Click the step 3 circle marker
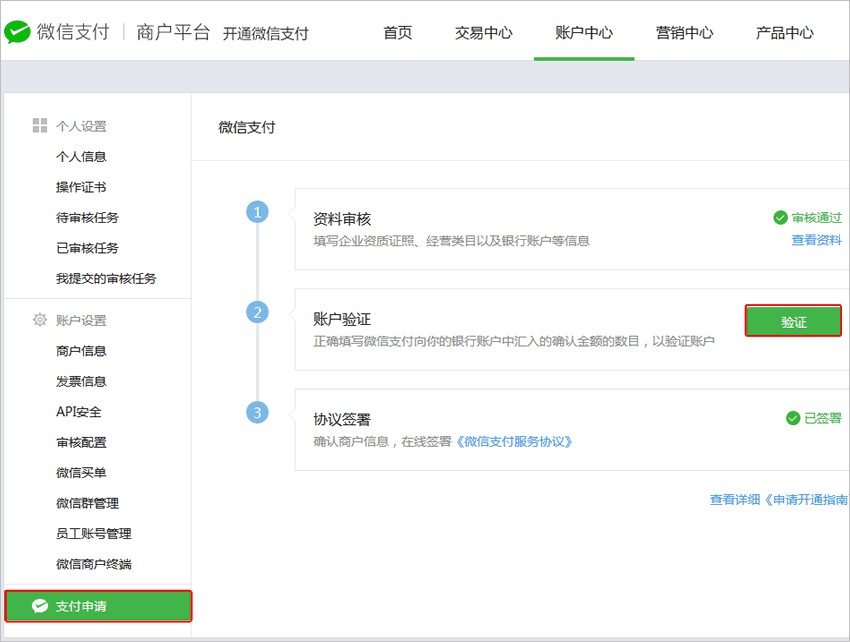This screenshot has width=850, height=642. (257, 413)
